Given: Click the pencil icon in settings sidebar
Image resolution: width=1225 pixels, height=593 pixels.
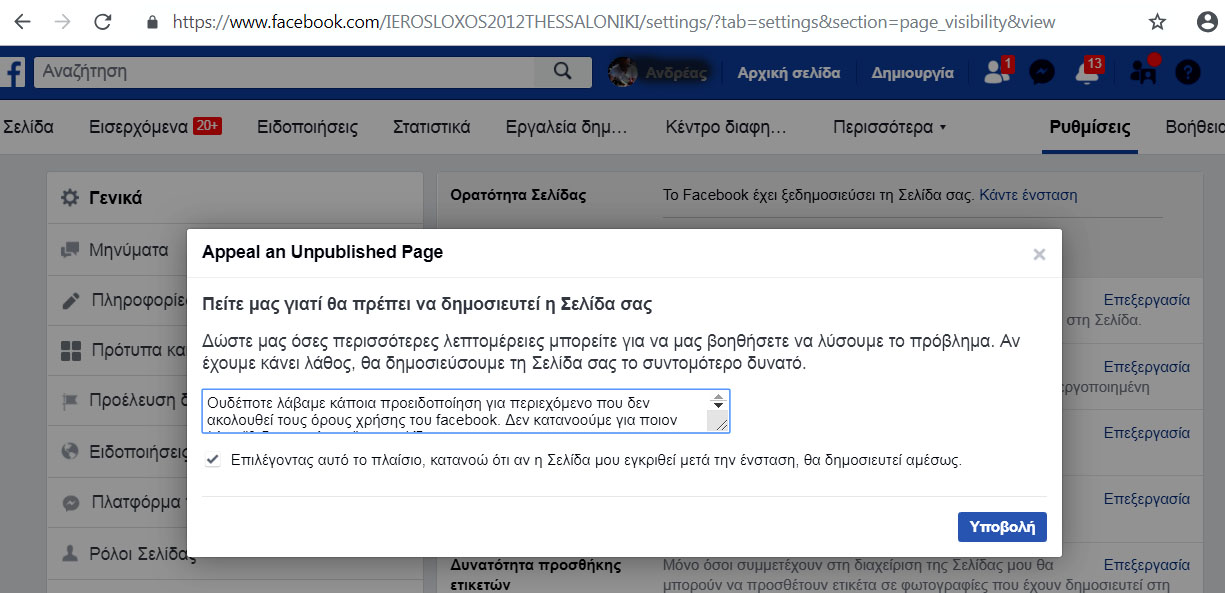Looking at the screenshot, I should [70, 300].
